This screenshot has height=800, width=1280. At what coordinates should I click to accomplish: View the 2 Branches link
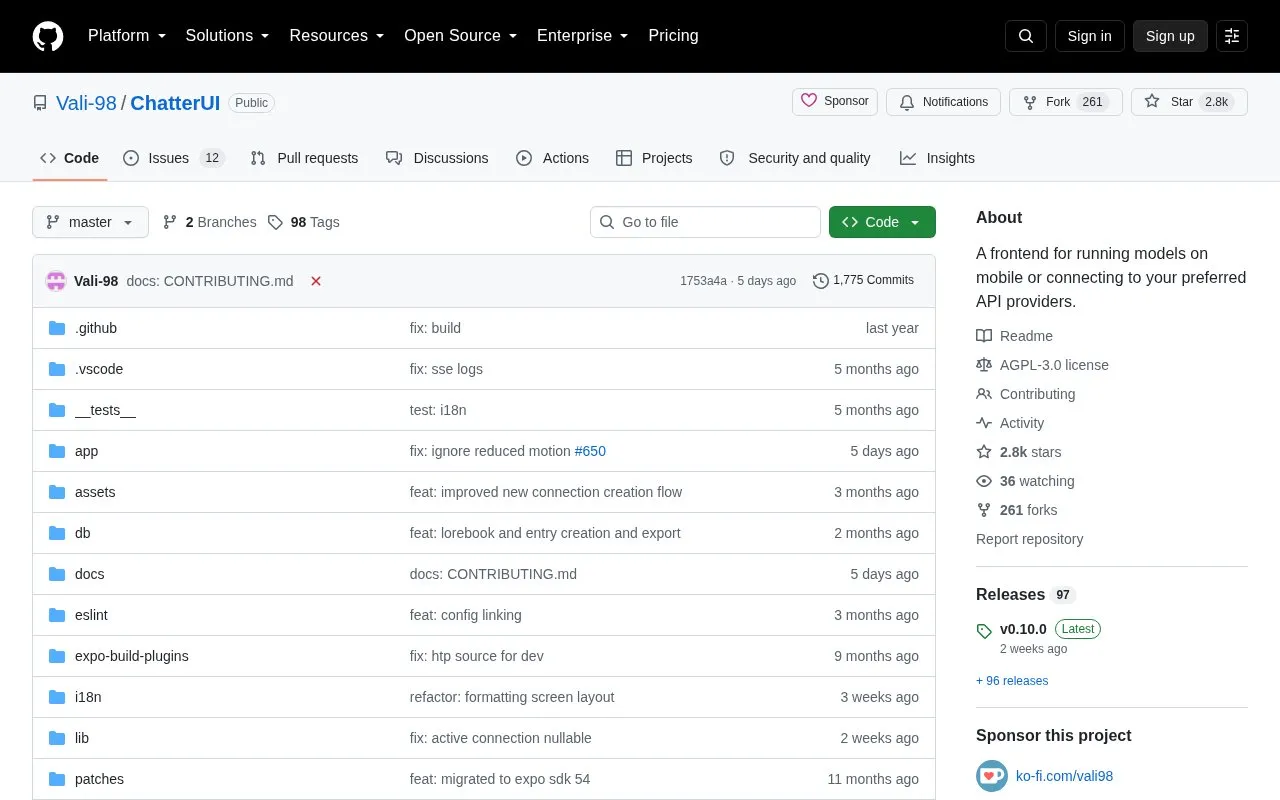[209, 222]
